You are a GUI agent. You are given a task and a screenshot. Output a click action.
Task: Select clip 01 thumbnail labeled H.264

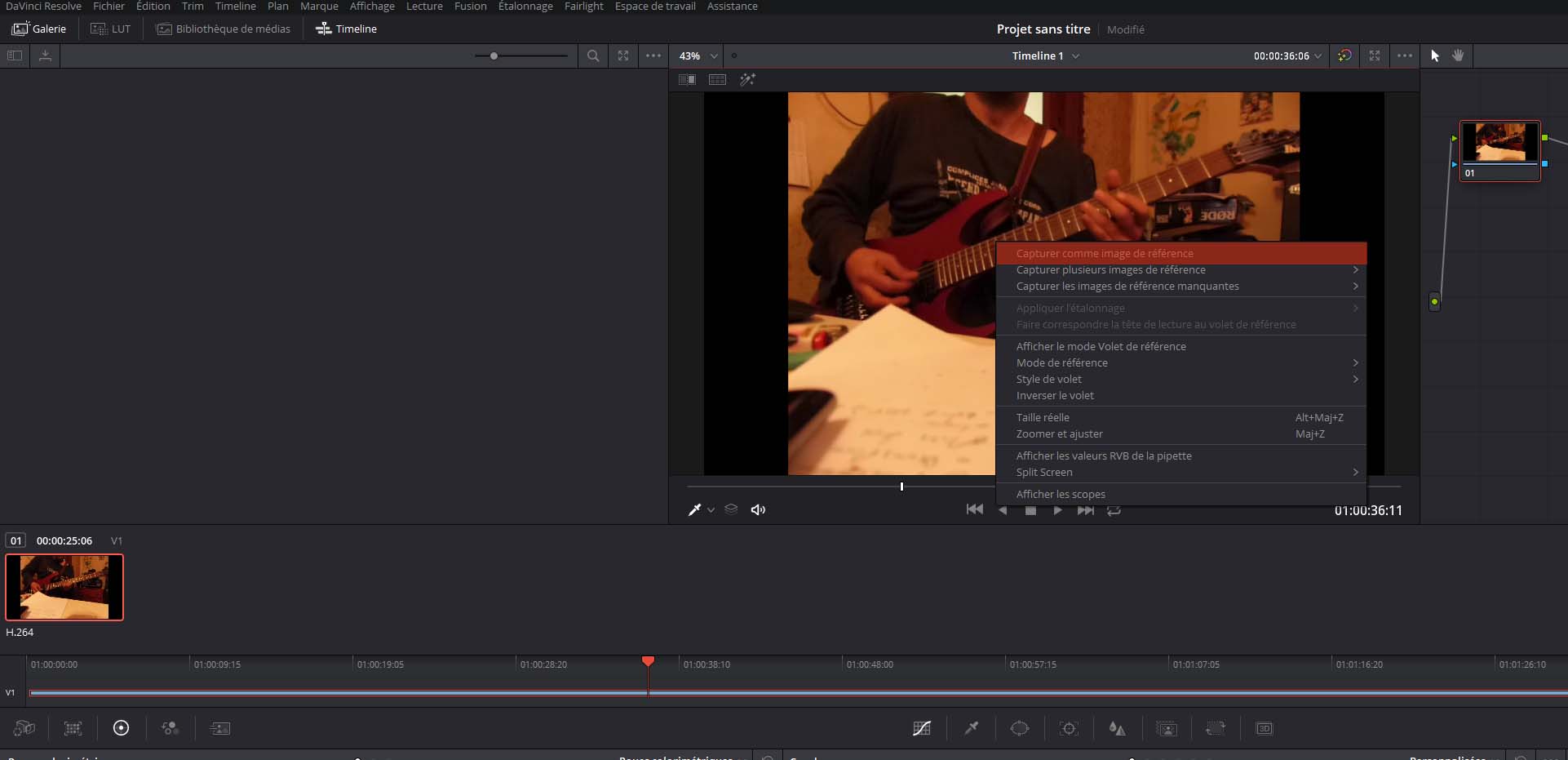tap(64, 587)
